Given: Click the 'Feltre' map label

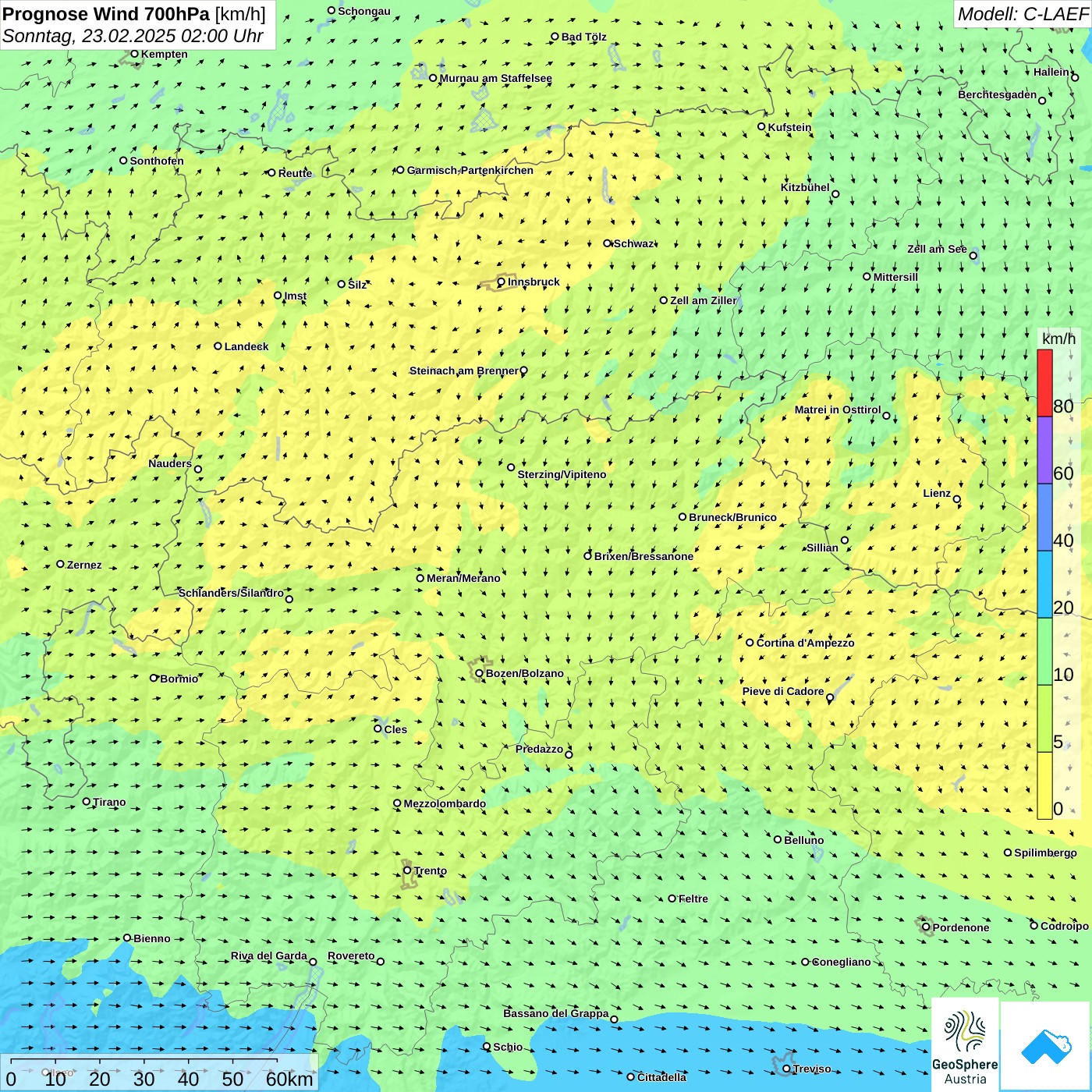Looking at the screenshot, I should coord(693,899).
